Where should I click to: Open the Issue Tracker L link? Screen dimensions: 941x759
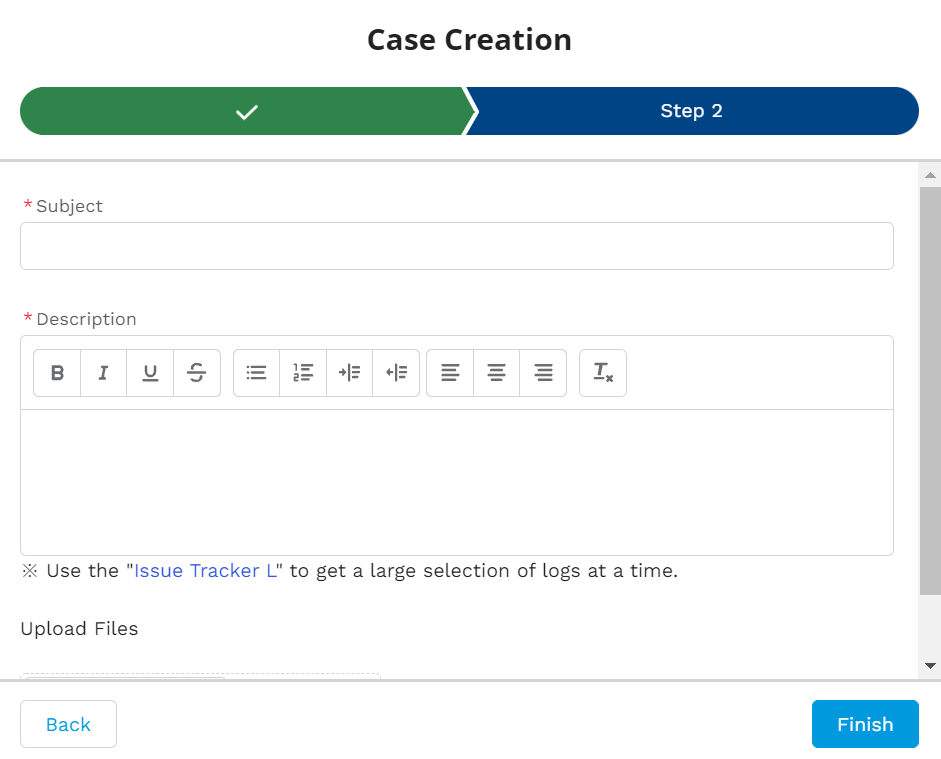tap(205, 572)
